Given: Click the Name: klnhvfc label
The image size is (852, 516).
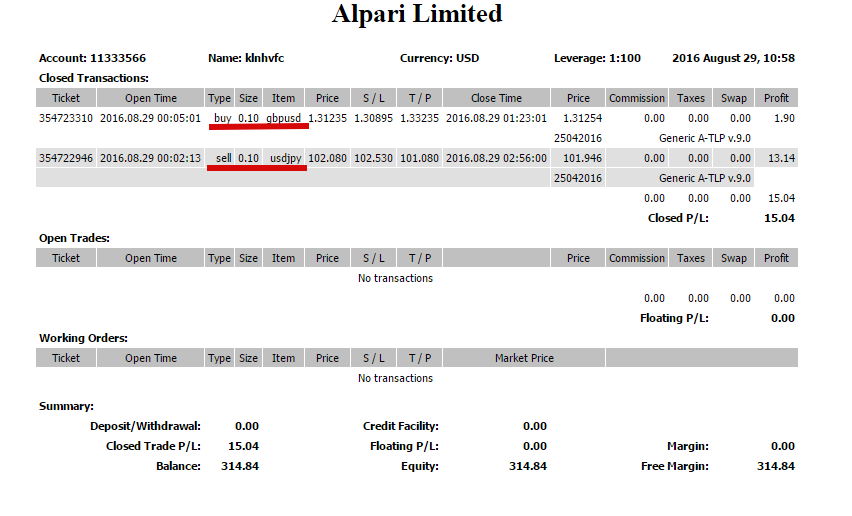Looking at the screenshot, I should (246, 58).
